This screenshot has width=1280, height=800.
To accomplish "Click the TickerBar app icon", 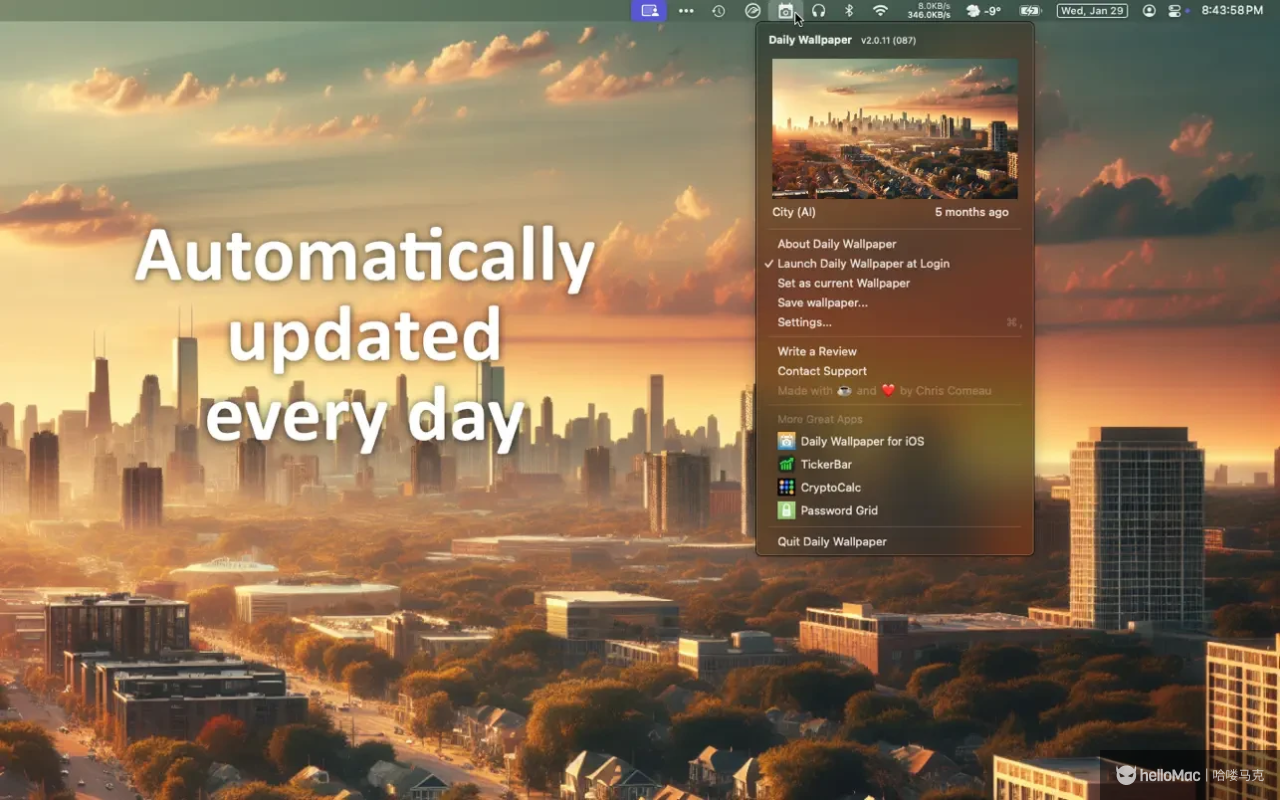I will coord(786,464).
